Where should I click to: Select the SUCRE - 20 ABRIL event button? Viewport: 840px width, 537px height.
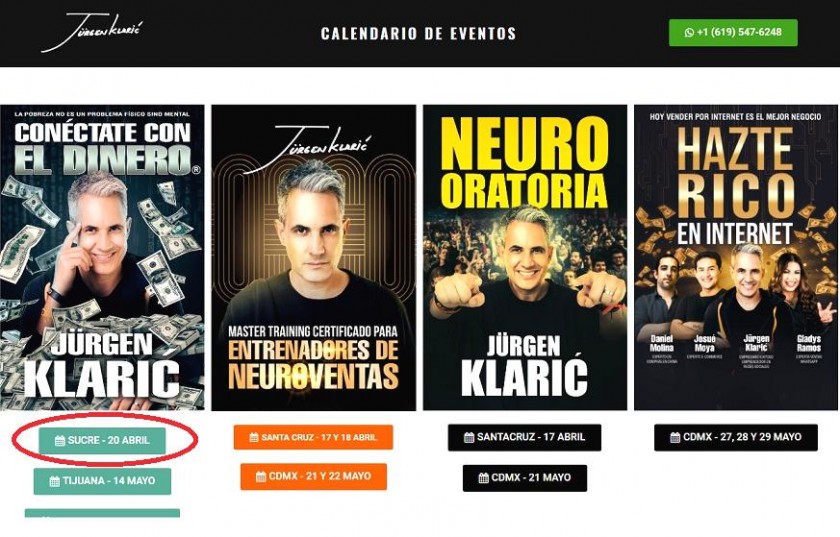tap(102, 441)
